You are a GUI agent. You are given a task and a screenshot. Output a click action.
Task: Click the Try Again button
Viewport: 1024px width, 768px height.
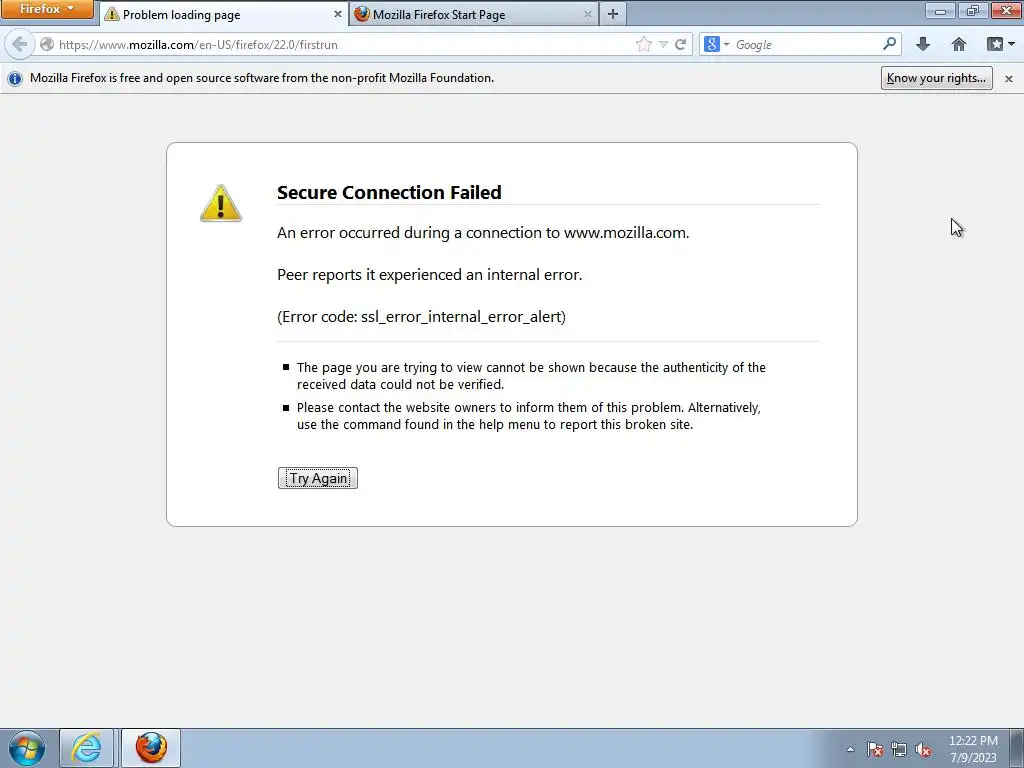pyautogui.click(x=318, y=478)
